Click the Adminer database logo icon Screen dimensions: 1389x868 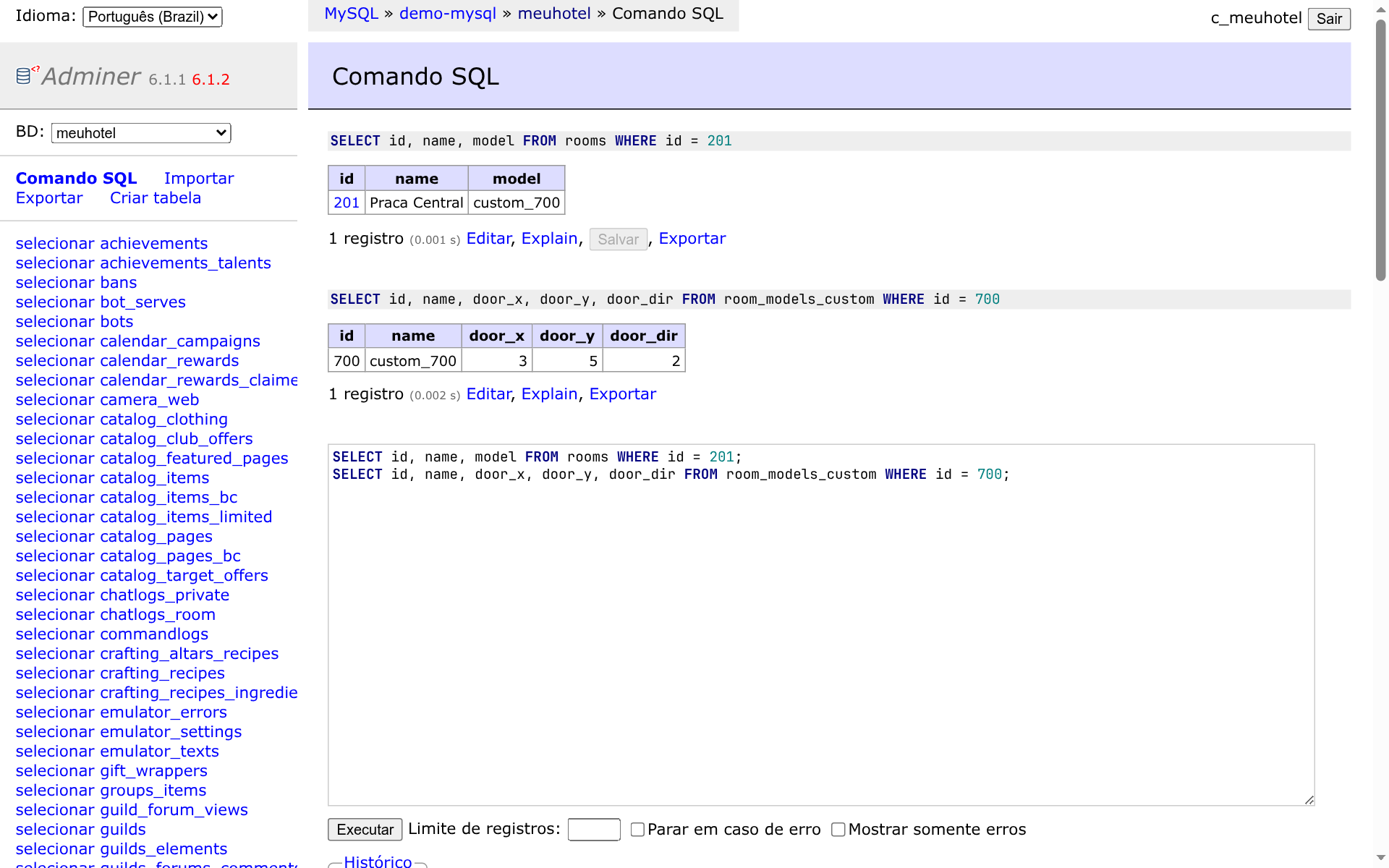tap(27, 75)
